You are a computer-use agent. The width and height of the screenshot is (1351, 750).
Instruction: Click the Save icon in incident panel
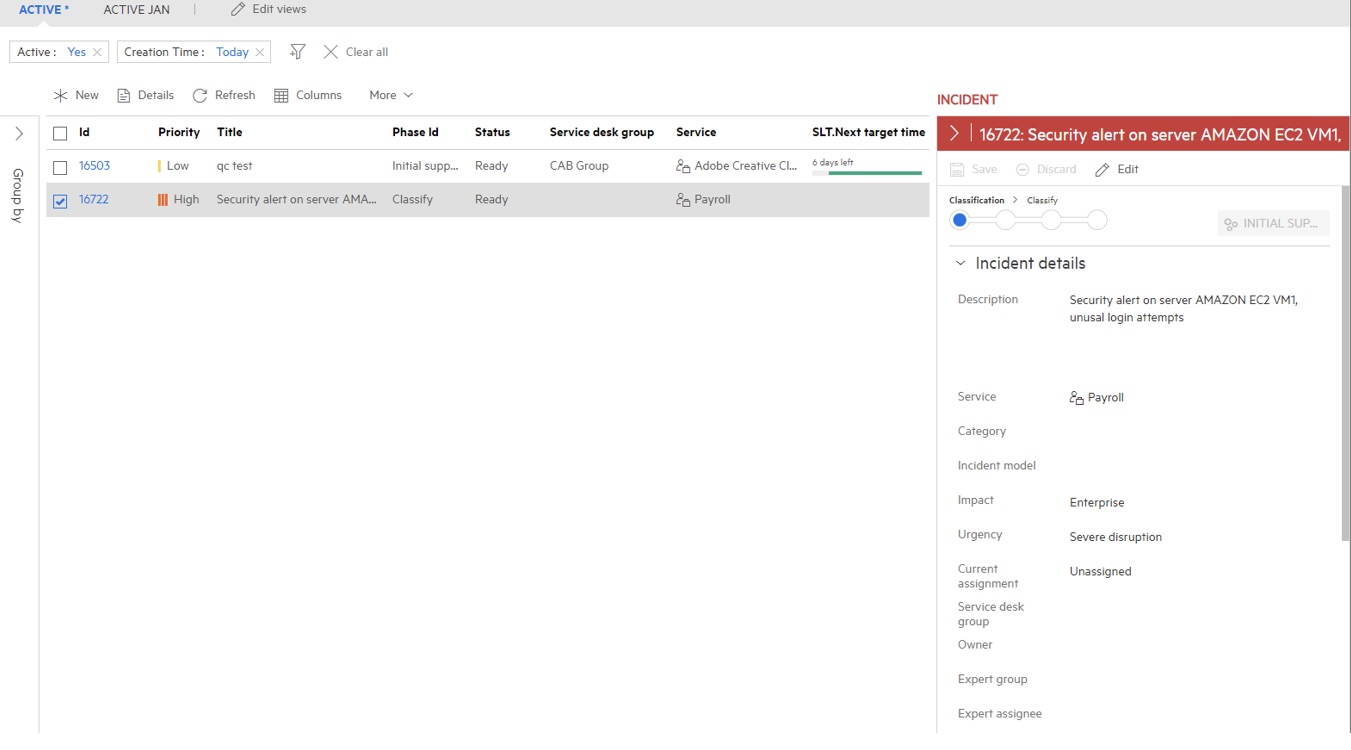click(957, 169)
